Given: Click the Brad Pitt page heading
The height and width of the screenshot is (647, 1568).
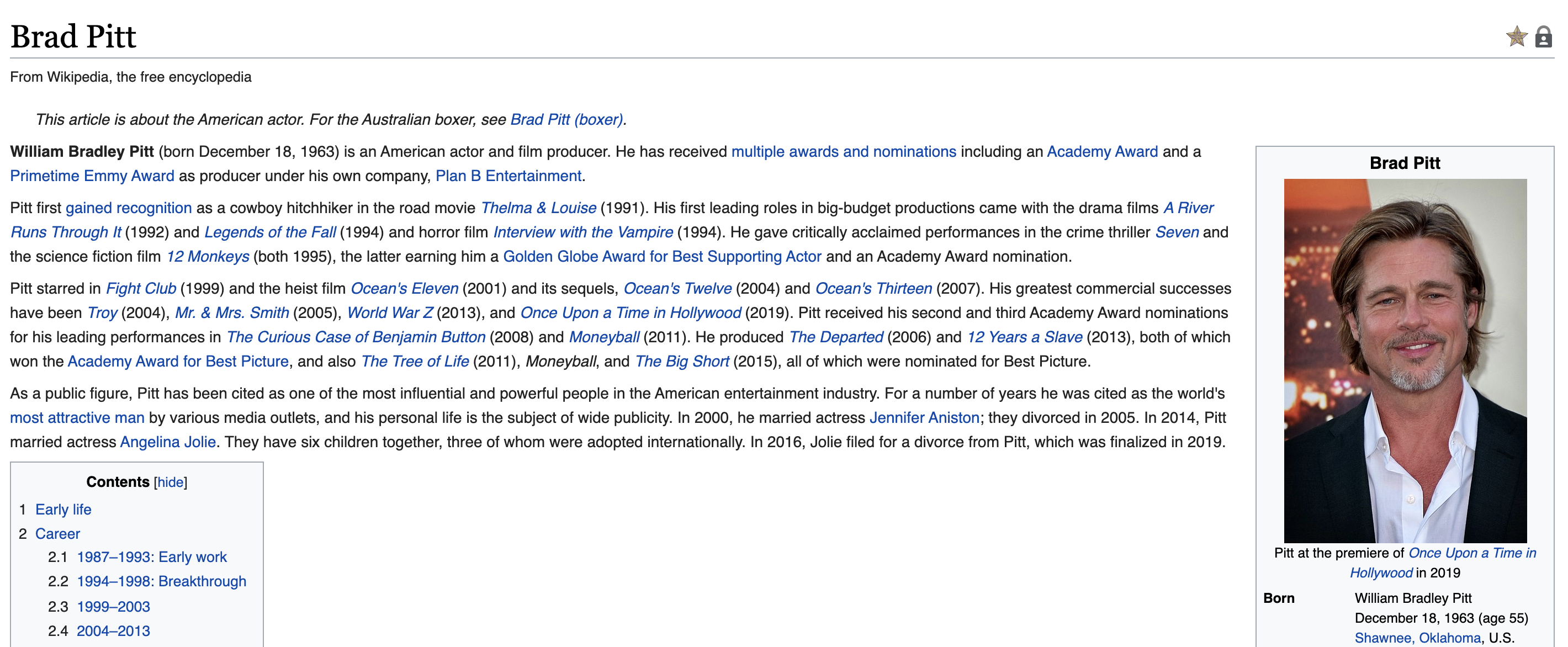Looking at the screenshot, I should pos(73,36).
